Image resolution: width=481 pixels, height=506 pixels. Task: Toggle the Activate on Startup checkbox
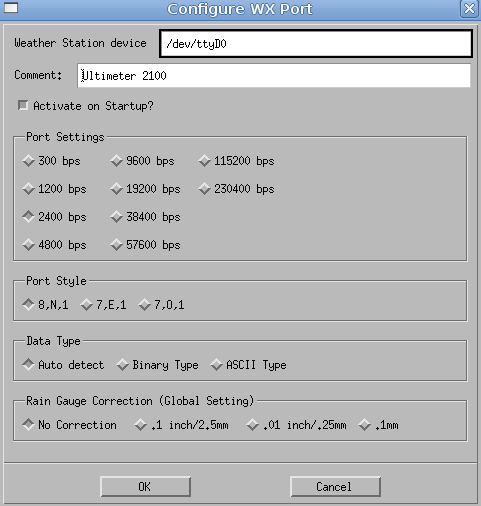click(23, 106)
